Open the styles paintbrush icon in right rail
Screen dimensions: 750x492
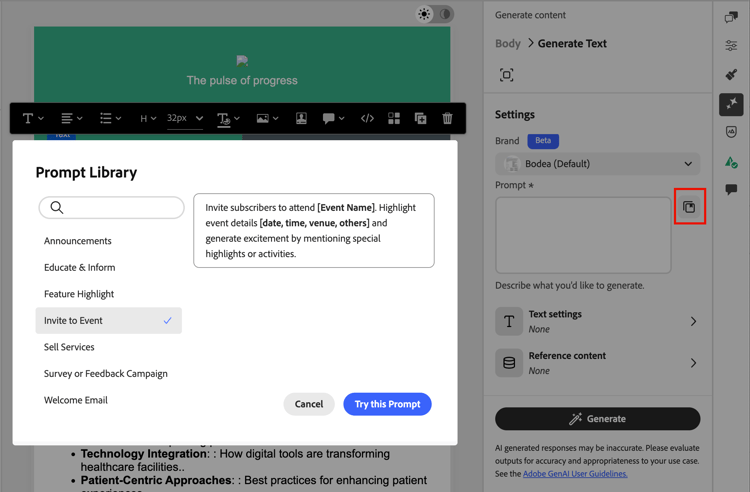pyautogui.click(x=731, y=74)
